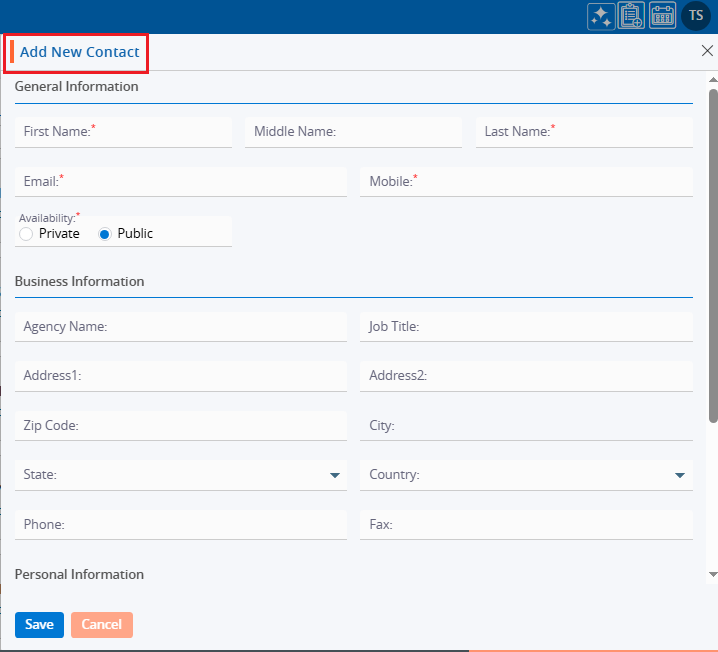Screen dimensions: 718x652
Task: Click the First Name field
Action: pyautogui.click(x=123, y=132)
